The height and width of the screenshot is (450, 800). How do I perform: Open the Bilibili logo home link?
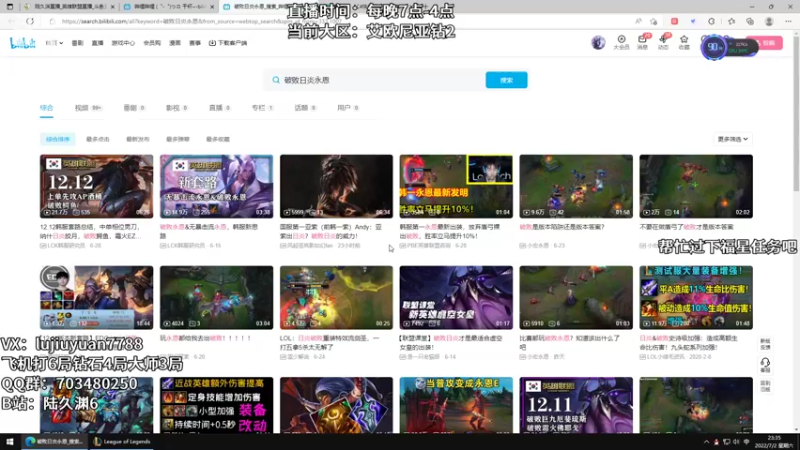pyautogui.click(x=22, y=43)
